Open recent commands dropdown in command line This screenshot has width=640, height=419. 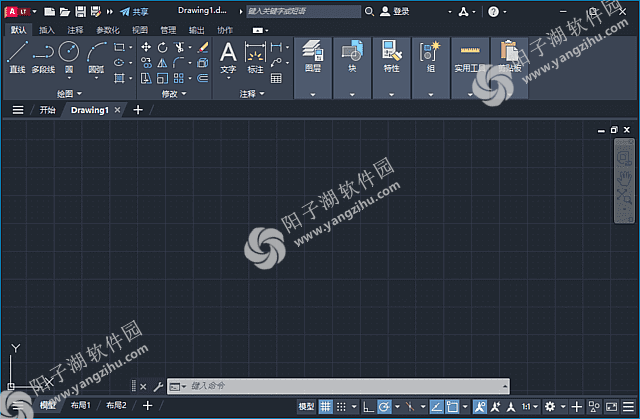[178, 386]
